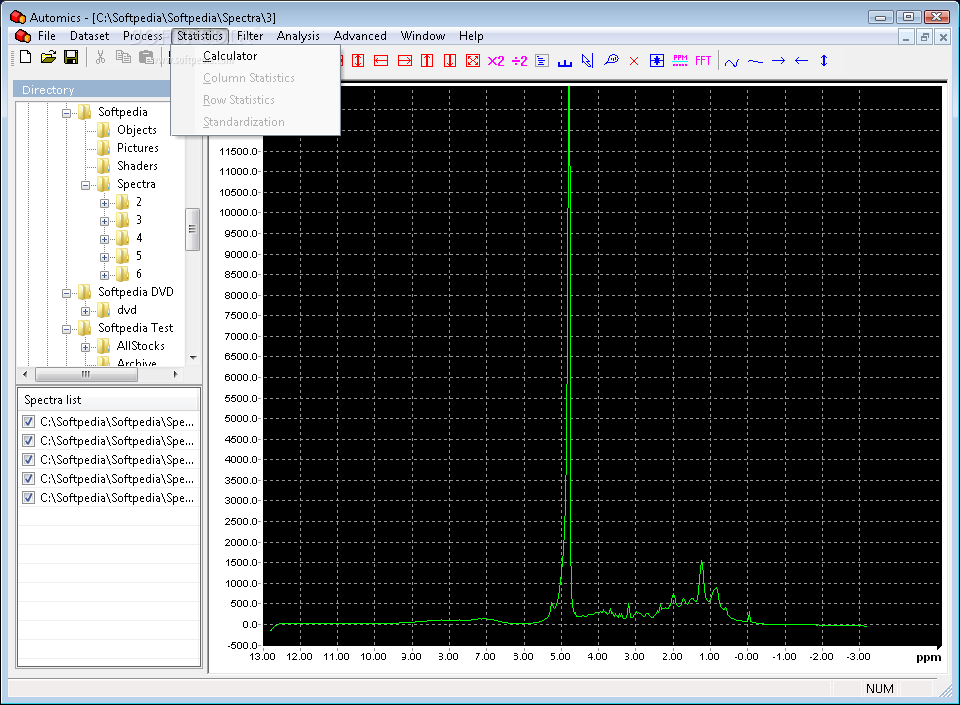Click the New document icon
Image resolution: width=960 pixels, height=705 pixels.
click(x=26, y=58)
